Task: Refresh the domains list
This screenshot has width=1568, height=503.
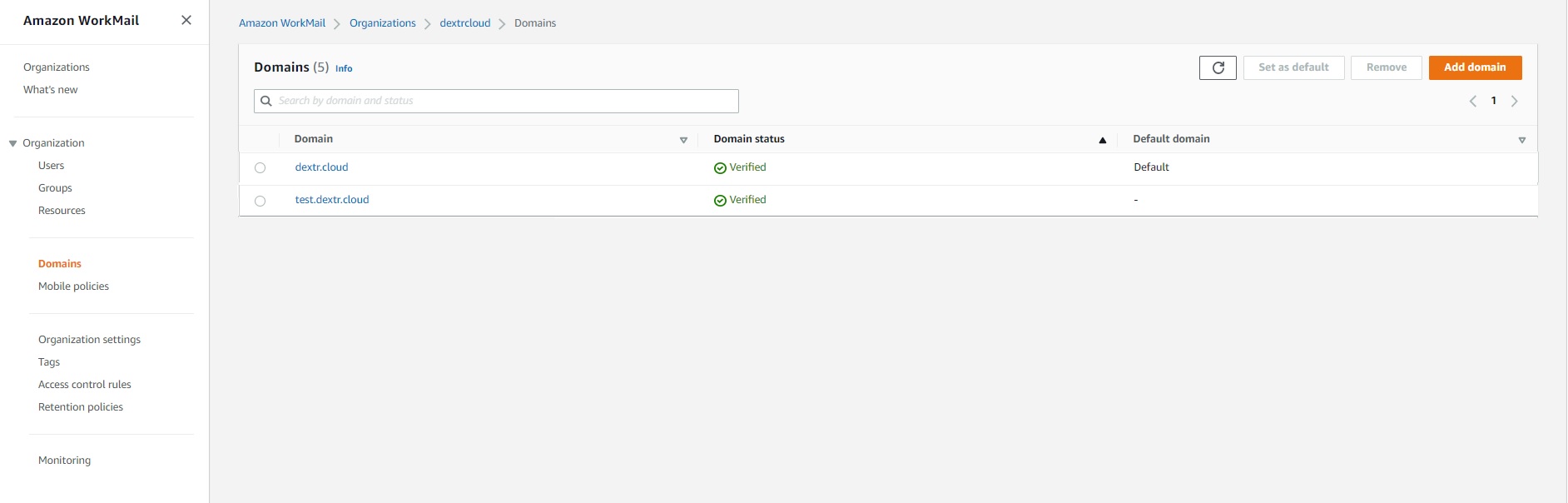Action: pos(1218,67)
